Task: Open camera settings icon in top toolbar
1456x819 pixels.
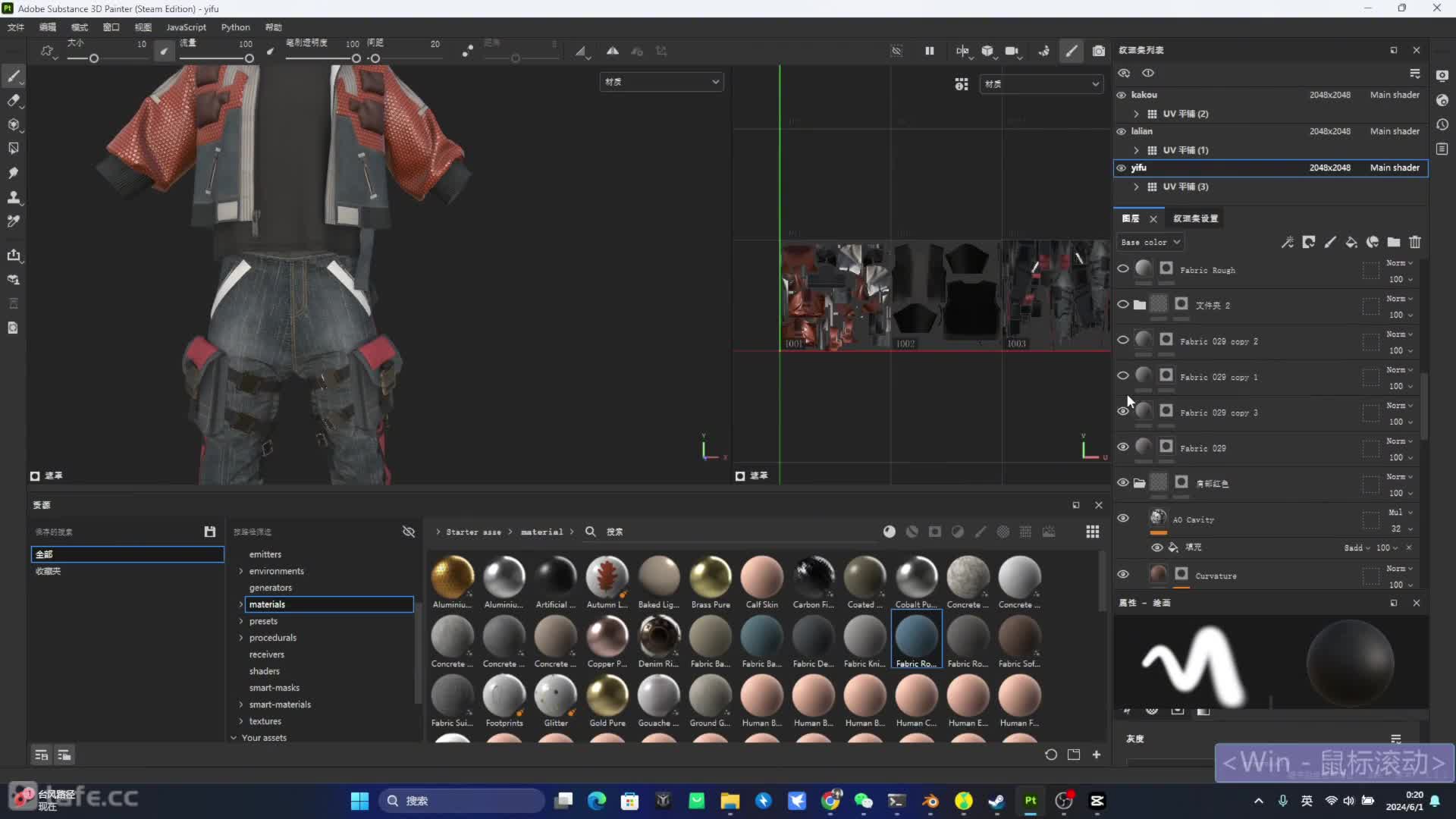Action: (1012, 51)
